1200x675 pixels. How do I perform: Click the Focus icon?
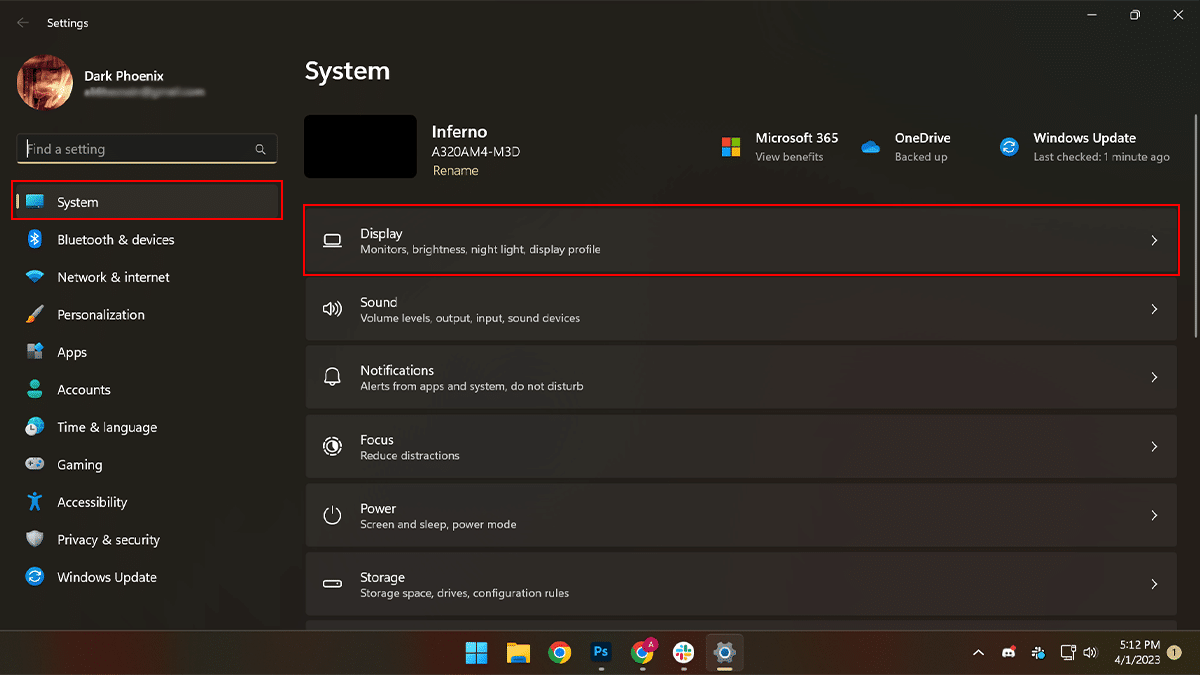332,446
